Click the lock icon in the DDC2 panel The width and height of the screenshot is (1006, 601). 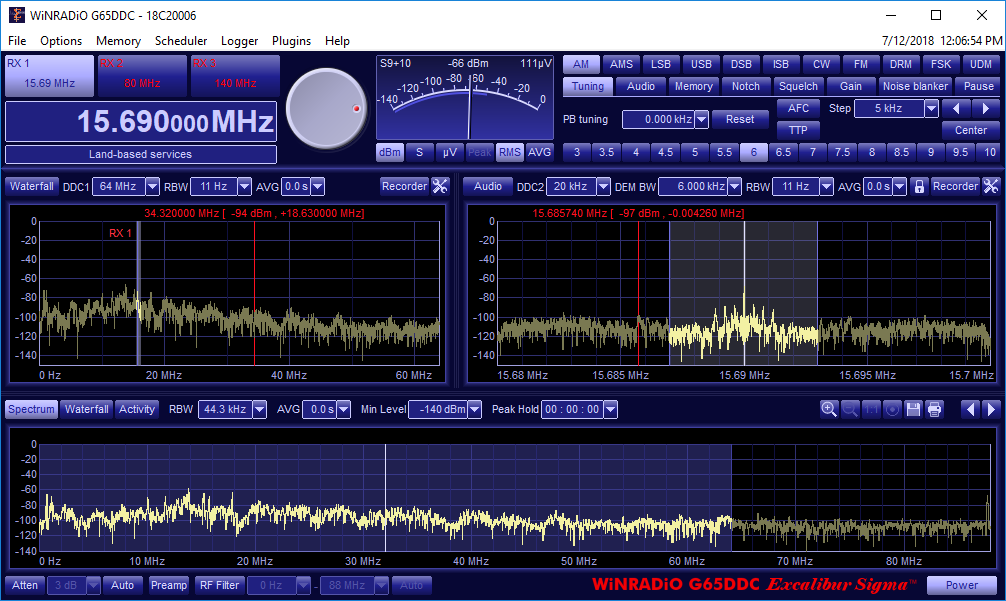pos(918,186)
